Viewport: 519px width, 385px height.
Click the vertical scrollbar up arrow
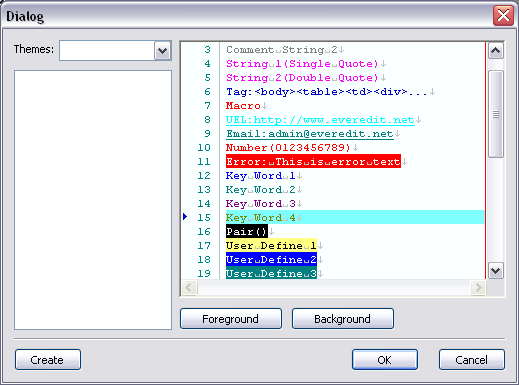(496, 51)
